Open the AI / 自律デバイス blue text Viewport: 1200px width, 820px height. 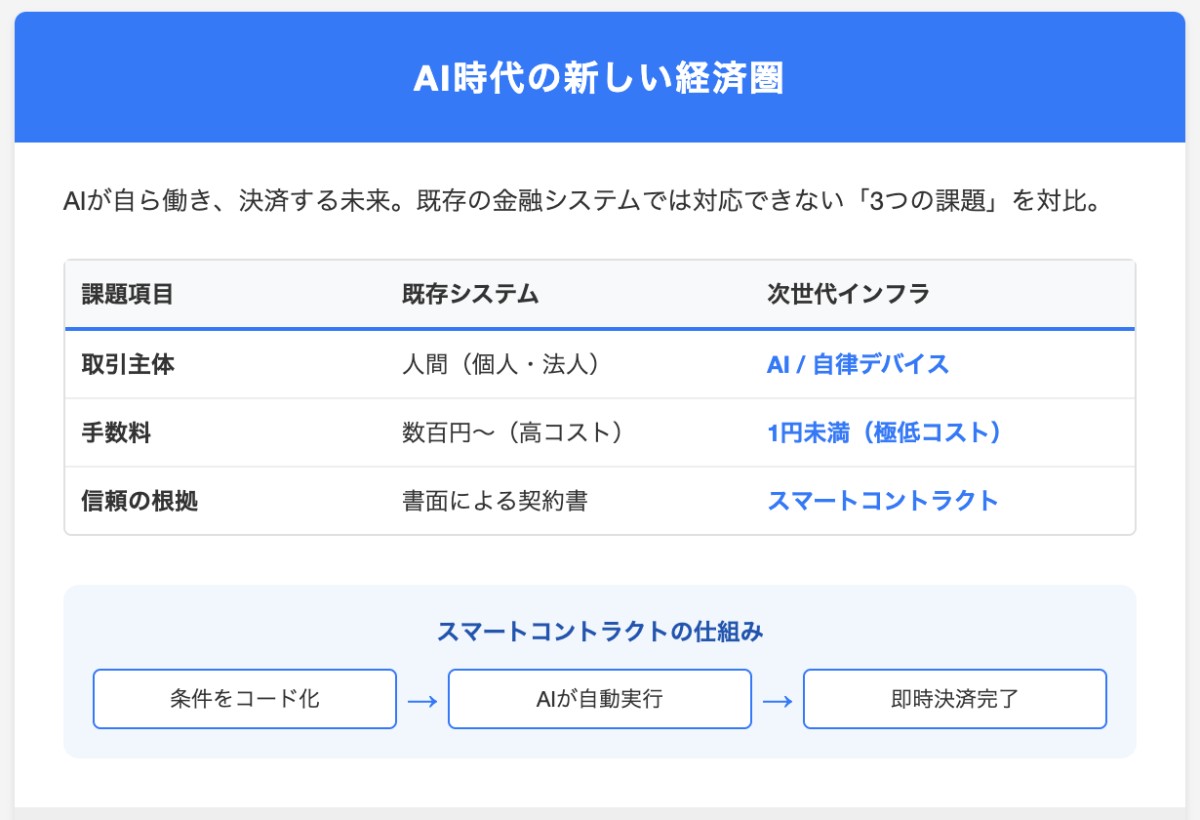tap(857, 364)
